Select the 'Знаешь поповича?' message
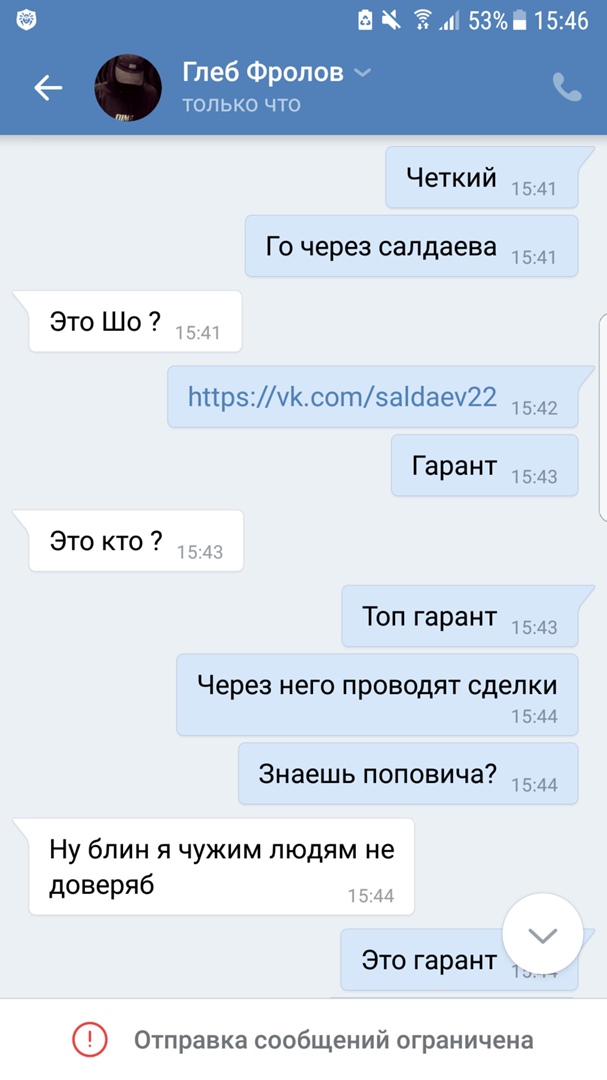The image size is (607, 1080). tap(408, 773)
